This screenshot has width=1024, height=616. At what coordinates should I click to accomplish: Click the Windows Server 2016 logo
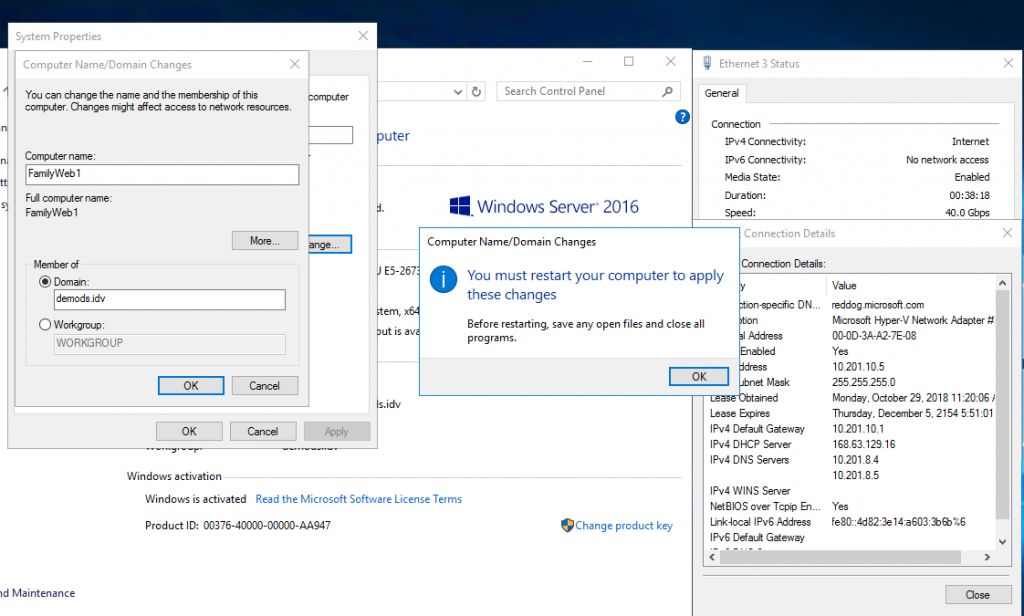click(x=544, y=206)
